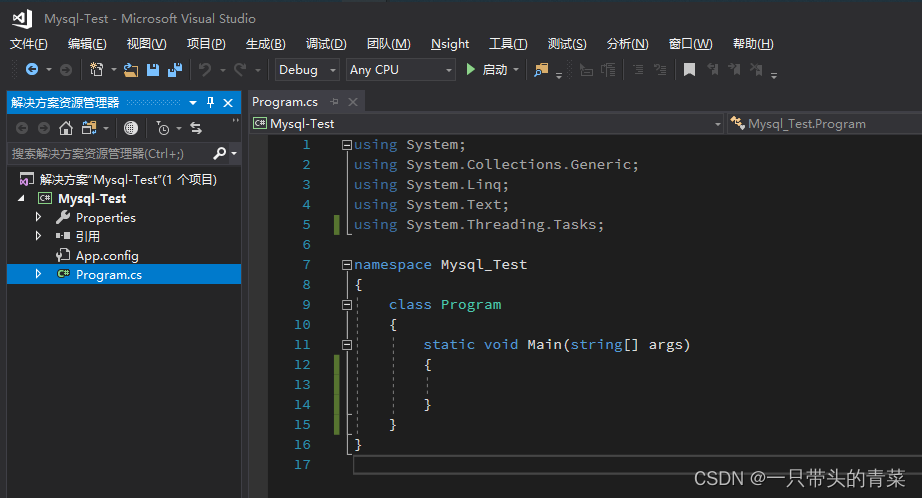Expand the Properties tree node
922x498 pixels.
coord(38,217)
